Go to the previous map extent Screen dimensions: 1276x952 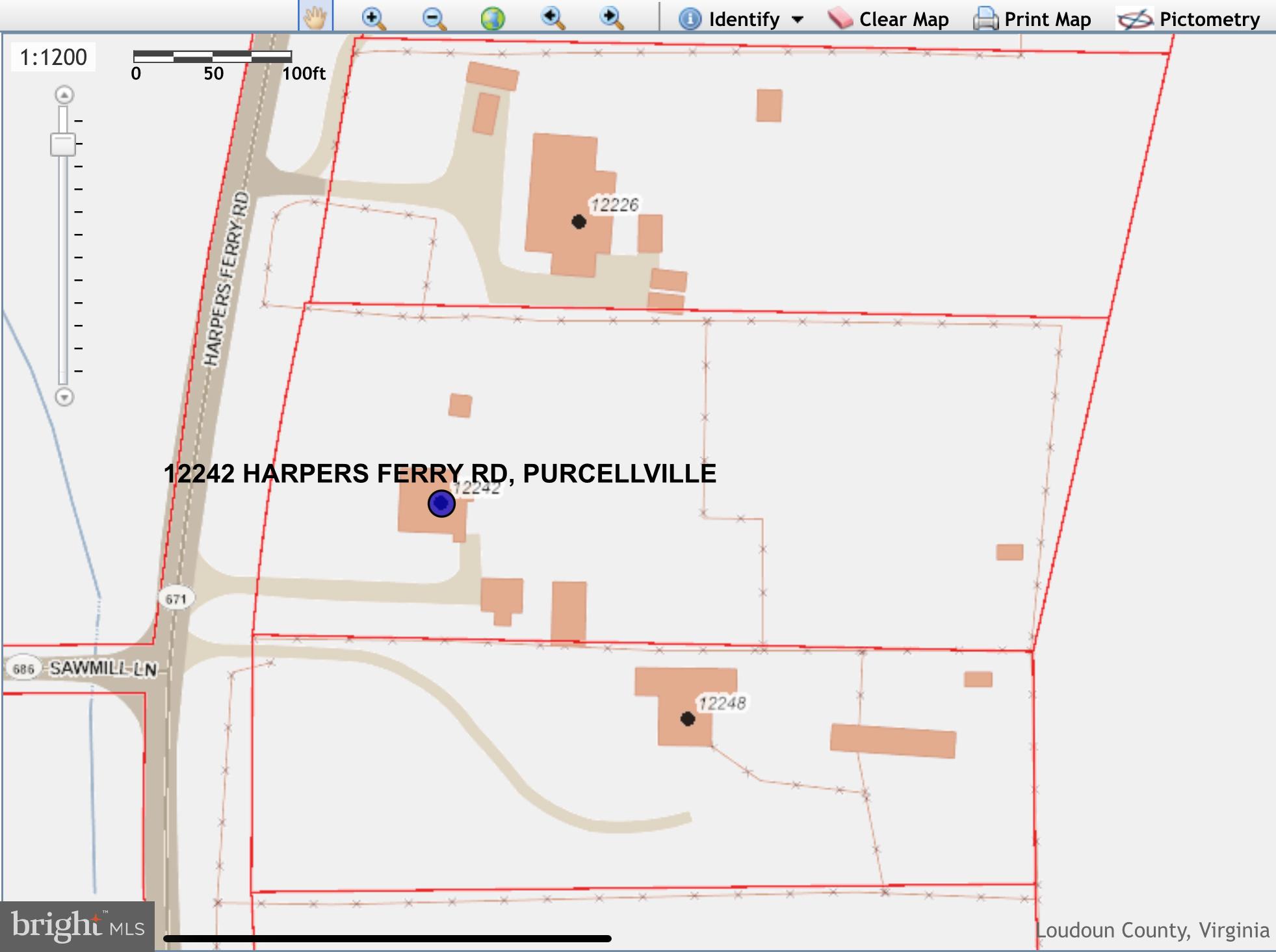(553, 18)
